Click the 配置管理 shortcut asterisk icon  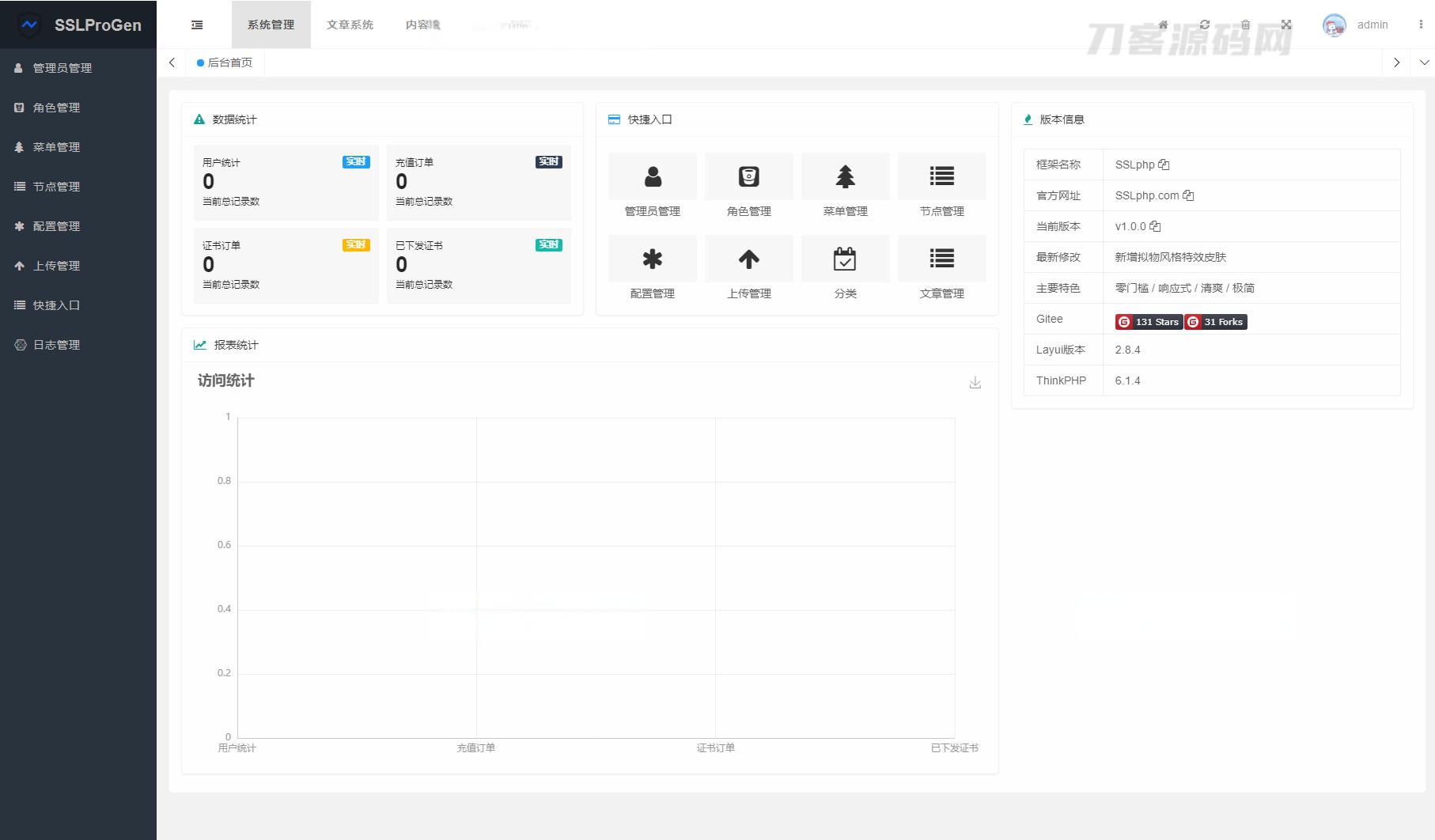(653, 259)
